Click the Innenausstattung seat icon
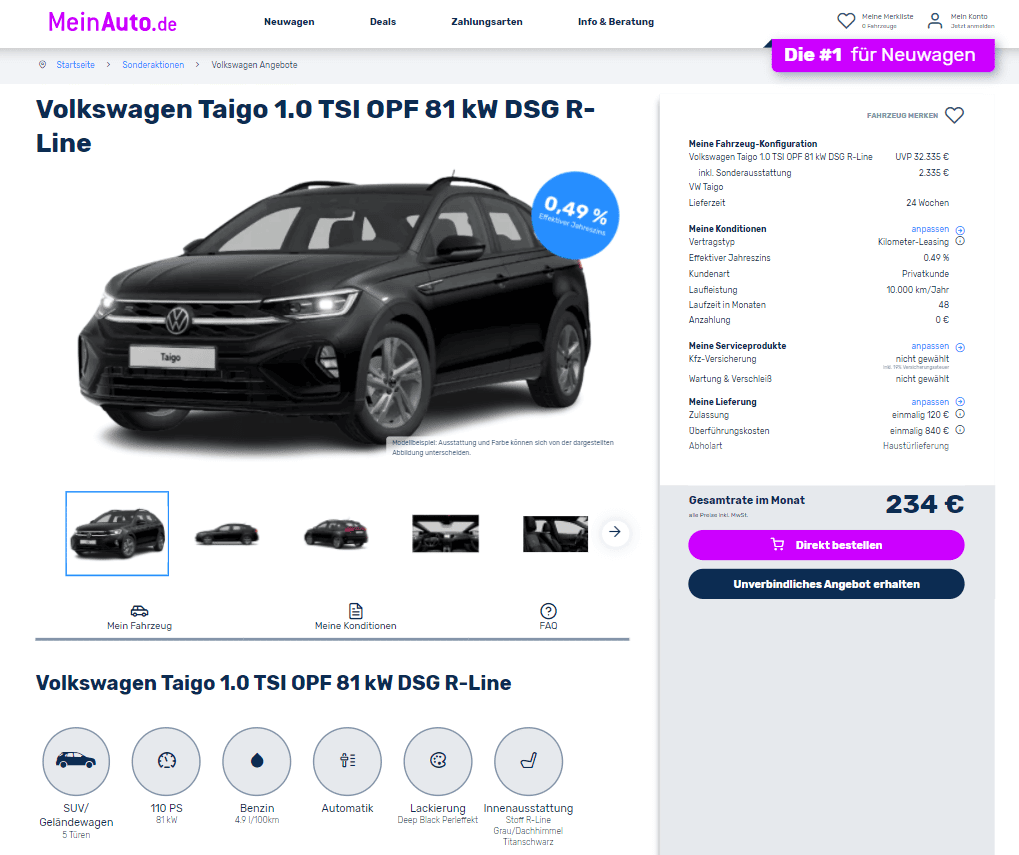 pos(528,761)
